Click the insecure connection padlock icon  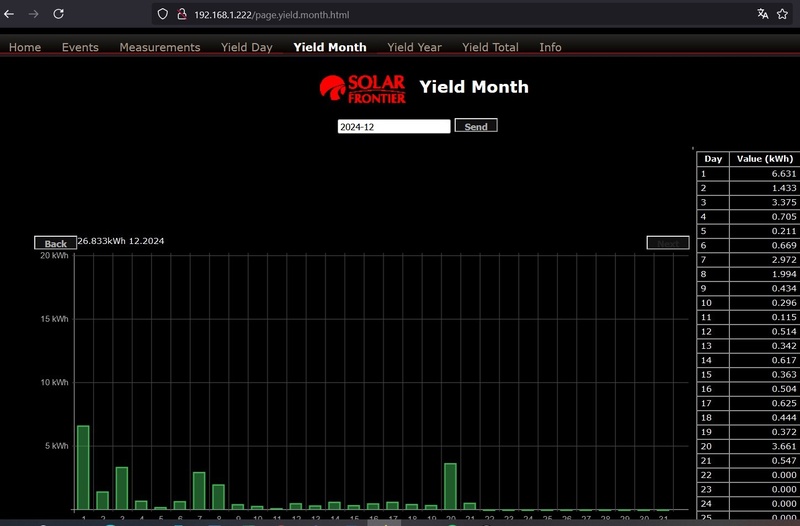pyautogui.click(x=182, y=14)
